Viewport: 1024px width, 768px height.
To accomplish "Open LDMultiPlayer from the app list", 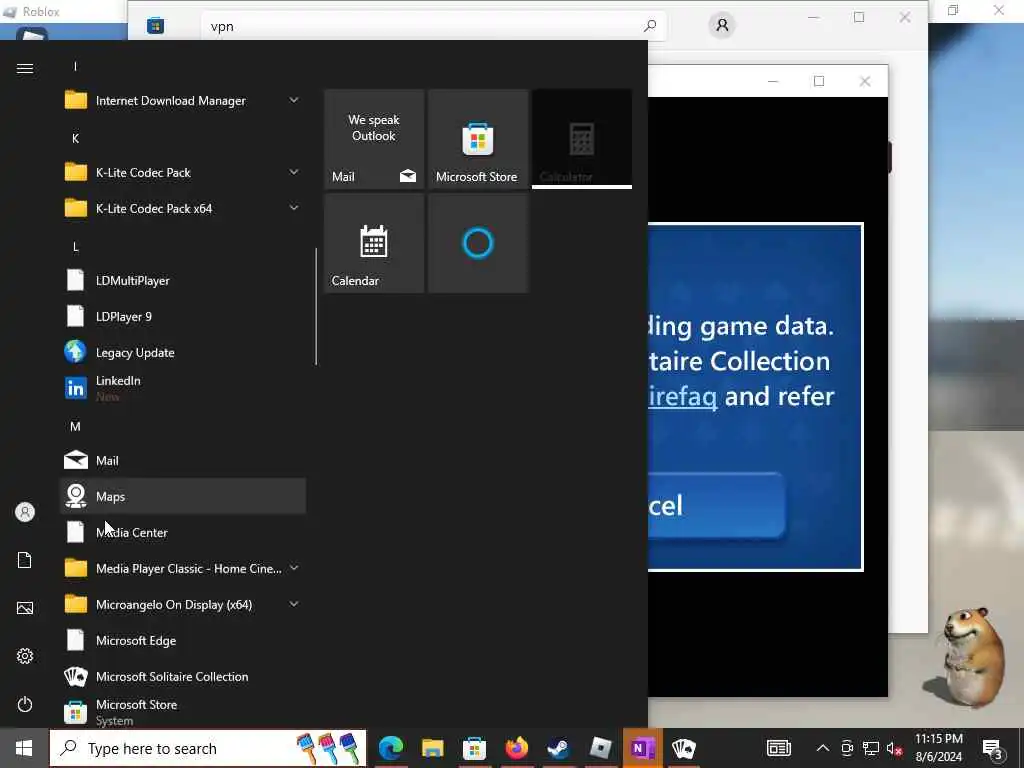I will (183, 280).
